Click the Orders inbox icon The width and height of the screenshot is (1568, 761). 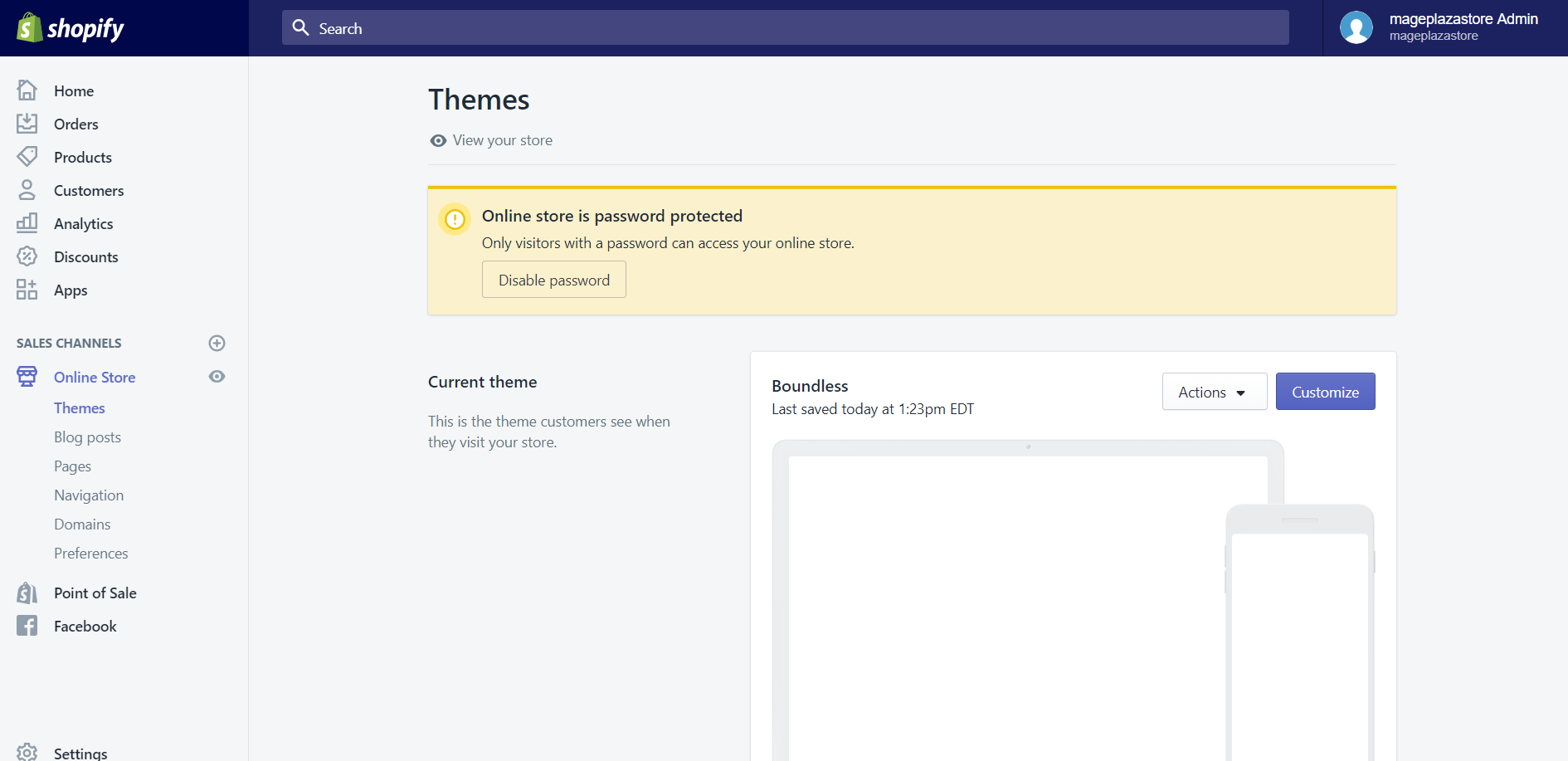point(27,123)
